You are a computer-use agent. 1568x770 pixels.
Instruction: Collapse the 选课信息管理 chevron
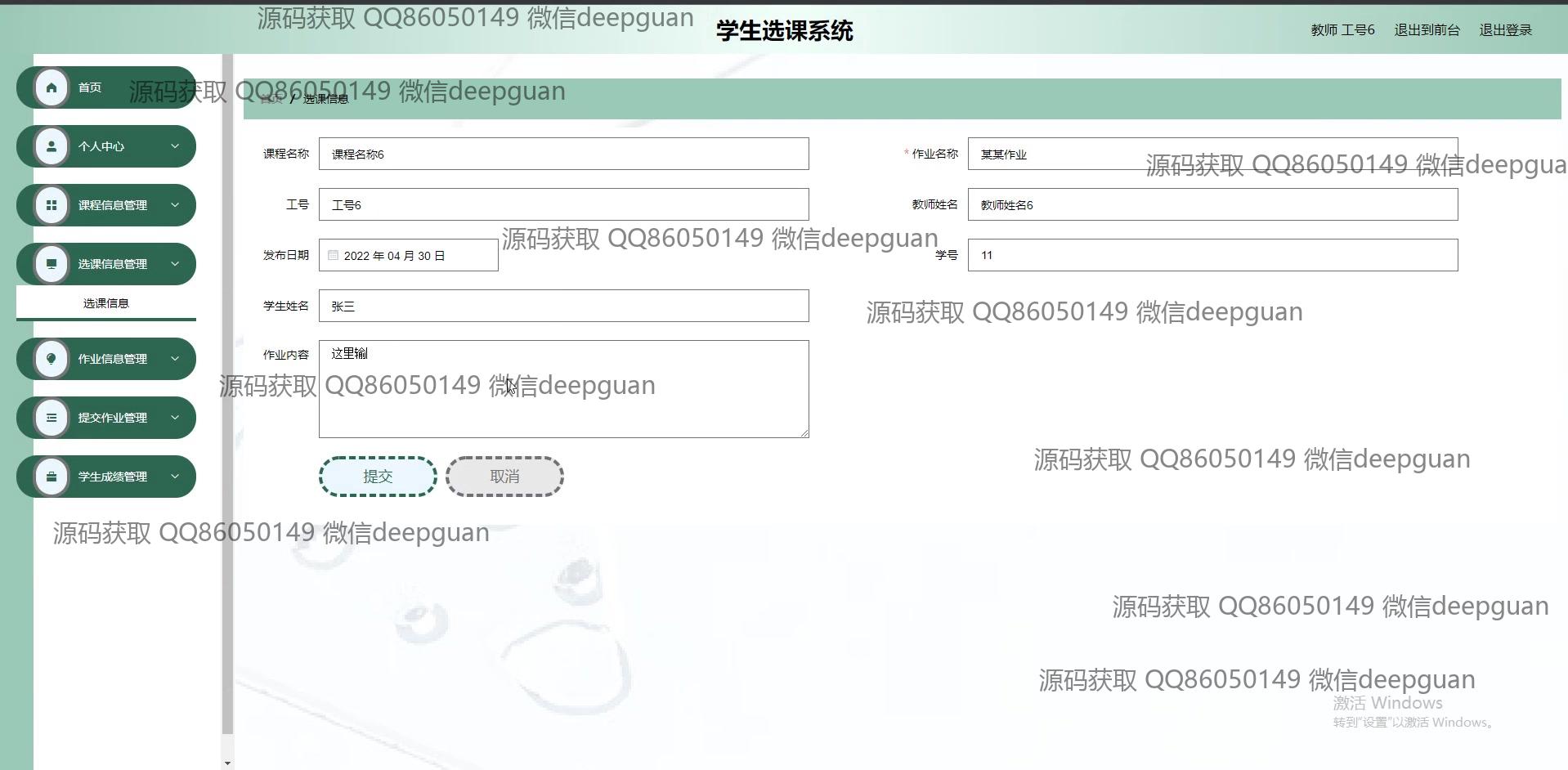pyautogui.click(x=174, y=264)
